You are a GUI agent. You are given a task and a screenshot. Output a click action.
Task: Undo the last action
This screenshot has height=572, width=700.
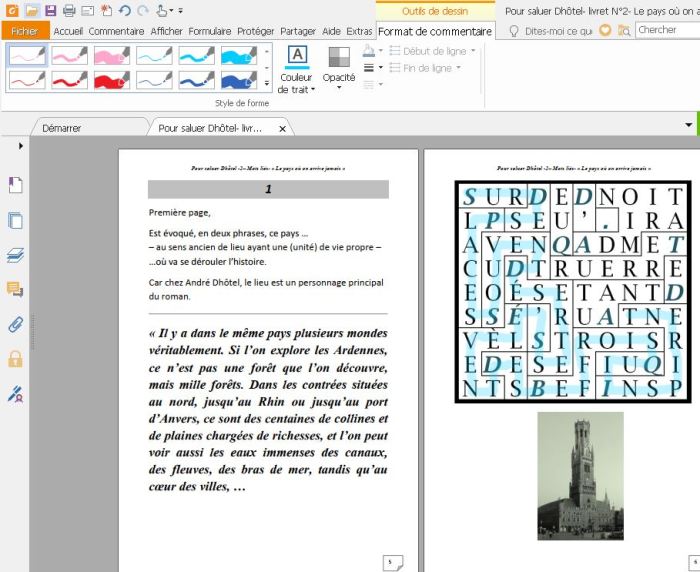pyautogui.click(x=125, y=10)
